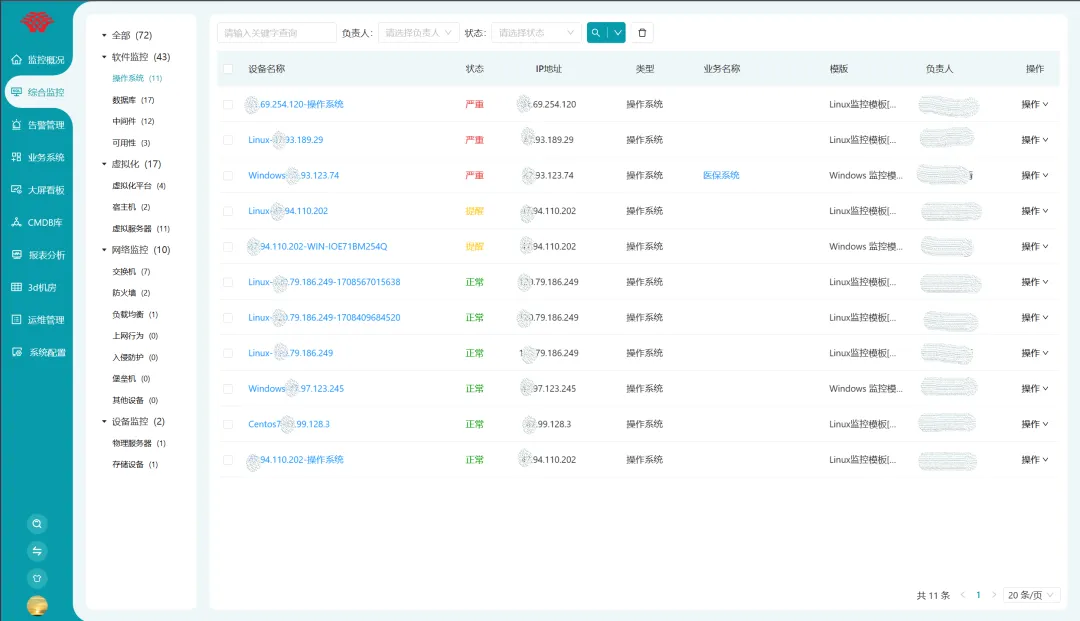The height and width of the screenshot is (621, 1080).
Task: Click the red company logo icon
Action: [37, 21]
